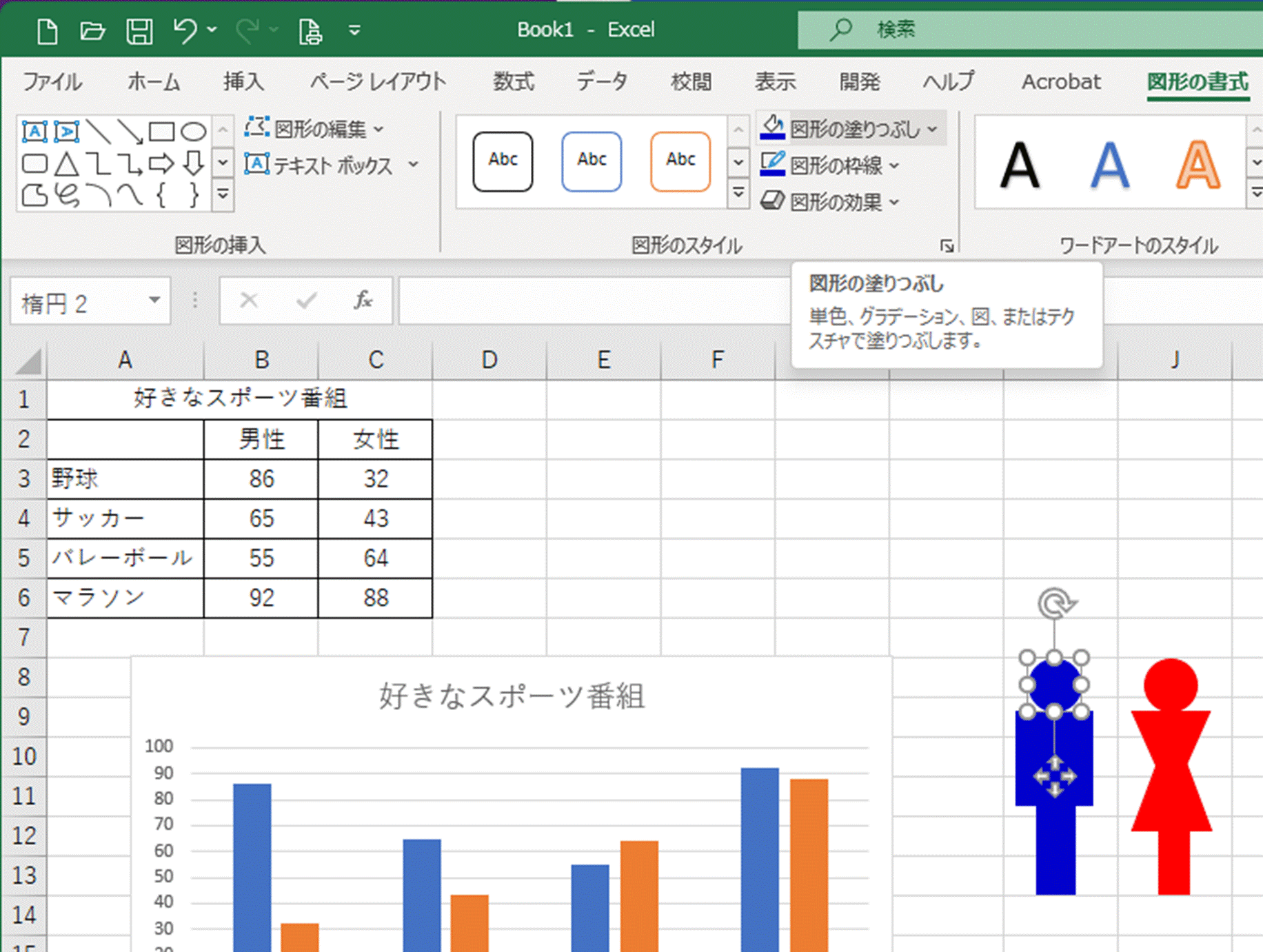1263x952 pixels.
Task: Apply the blue WordArt A style
Action: pos(1109,165)
